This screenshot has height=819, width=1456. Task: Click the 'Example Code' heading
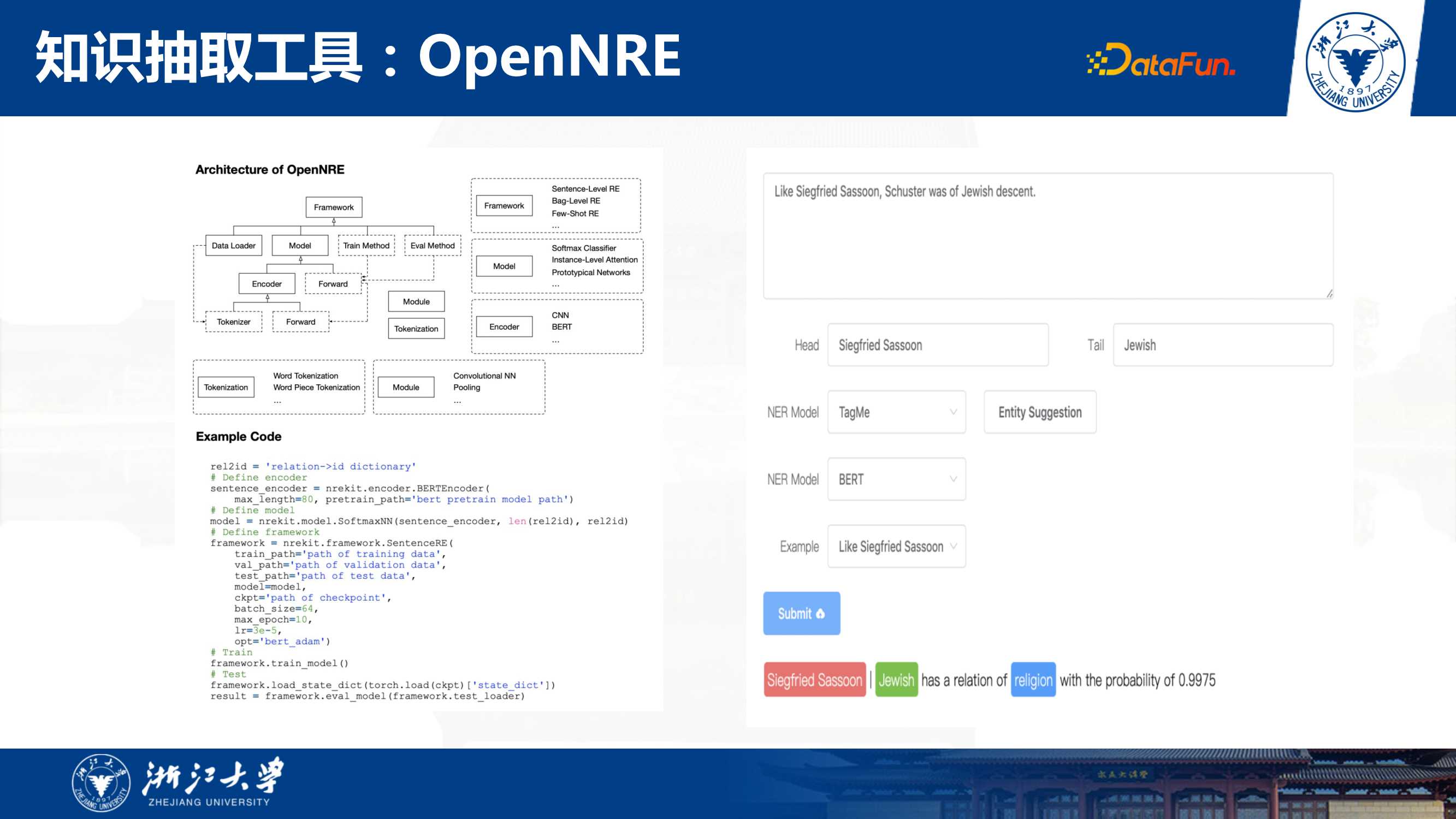239,436
